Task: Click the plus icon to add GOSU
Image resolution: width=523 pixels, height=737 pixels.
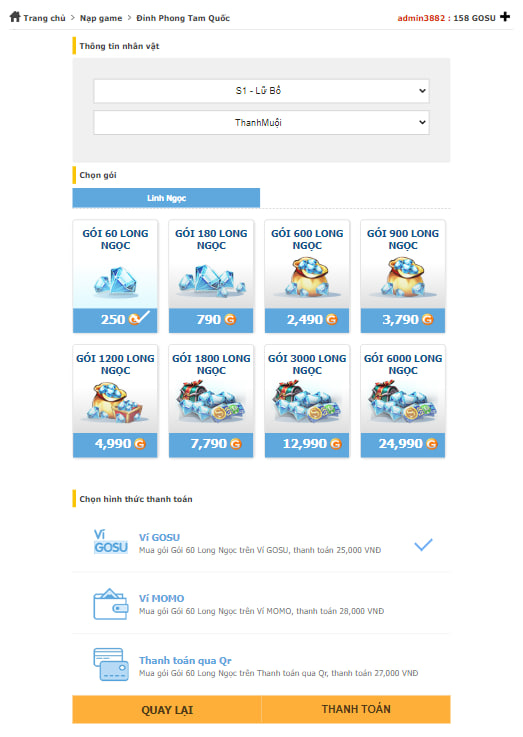Action: 505,17
